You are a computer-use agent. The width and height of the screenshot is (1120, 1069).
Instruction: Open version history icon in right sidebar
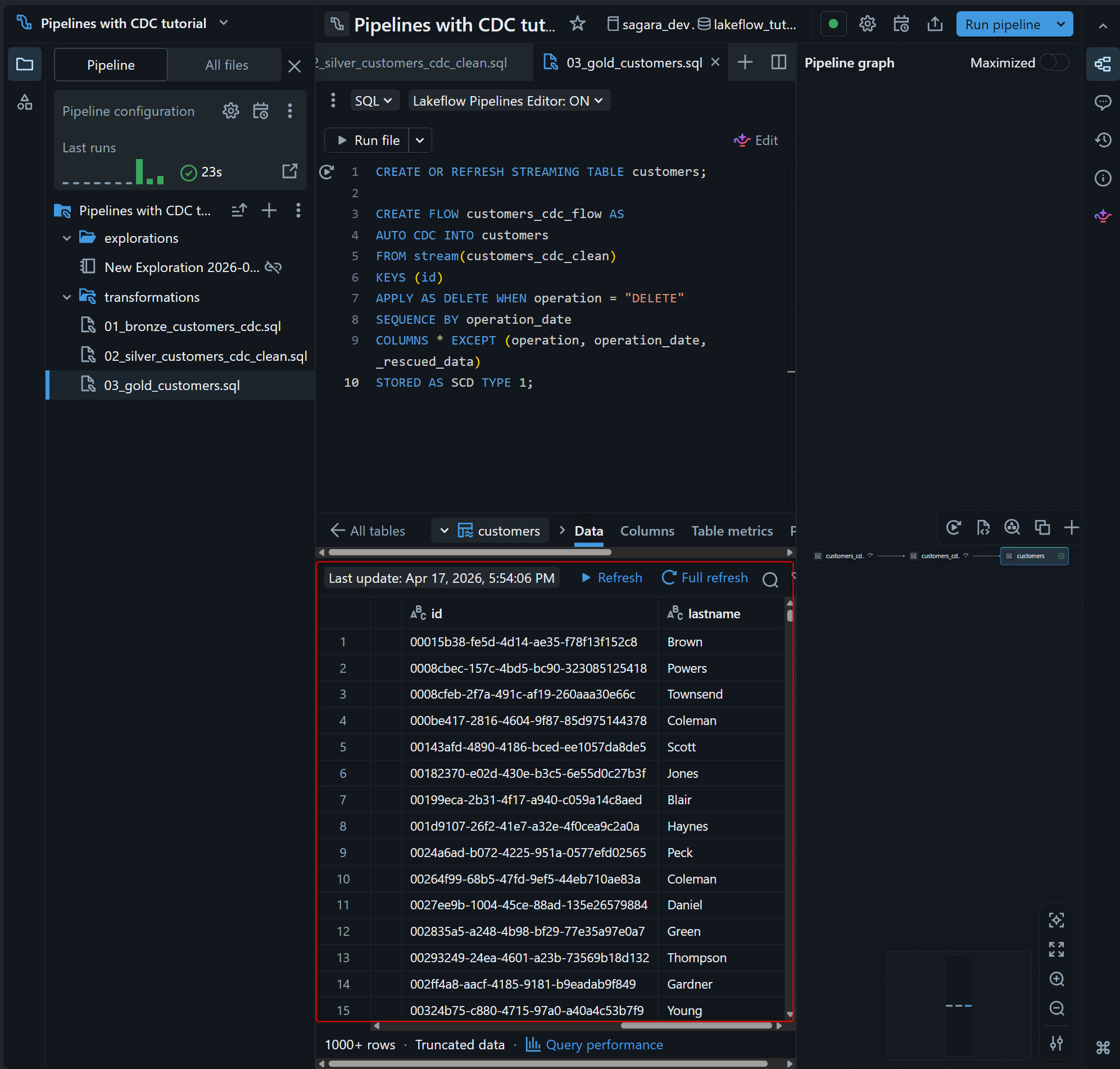click(x=1103, y=140)
